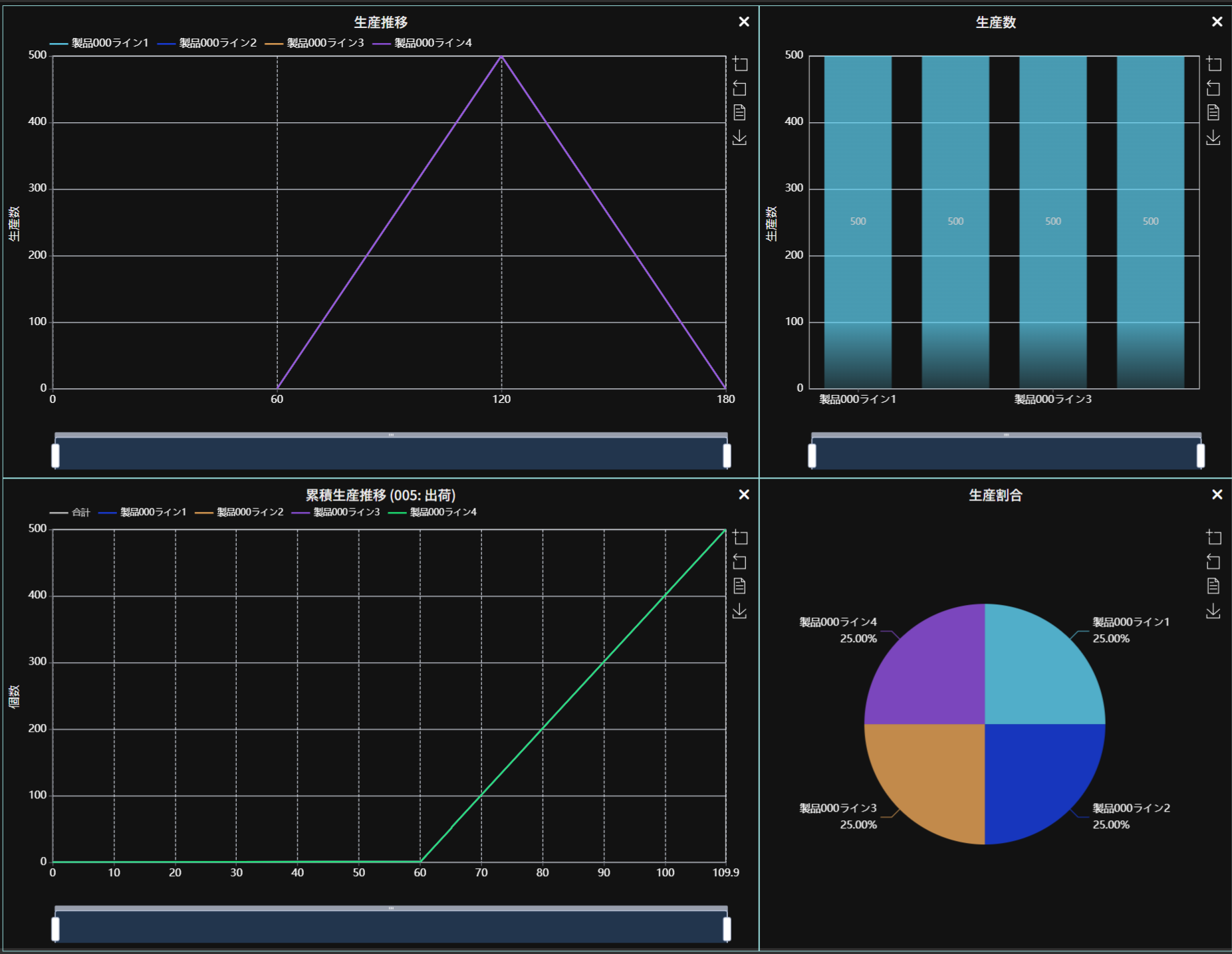
Task: Click the 120 x-axis value in 生産推移
Action: click(501, 399)
